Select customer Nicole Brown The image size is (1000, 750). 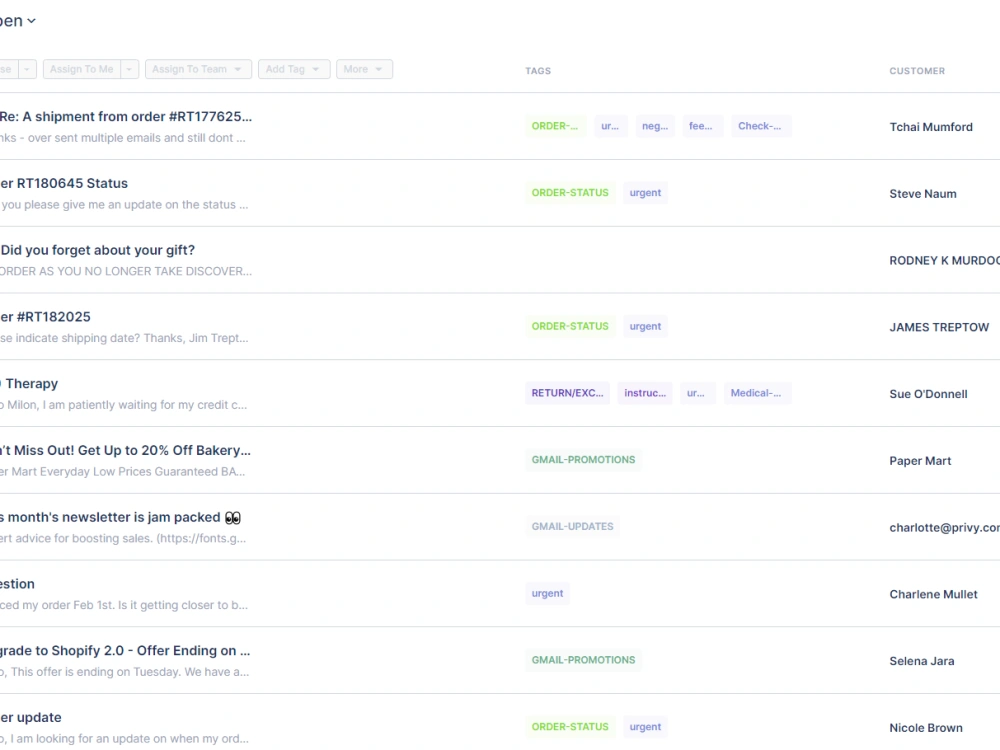(925, 728)
